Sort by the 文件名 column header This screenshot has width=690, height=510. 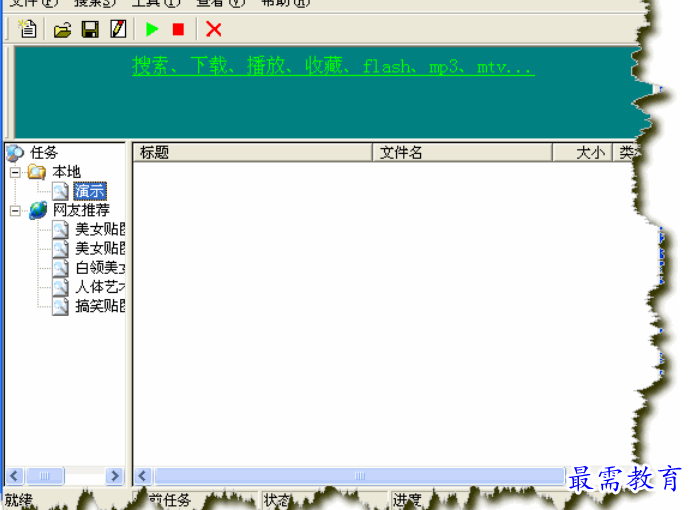point(462,153)
